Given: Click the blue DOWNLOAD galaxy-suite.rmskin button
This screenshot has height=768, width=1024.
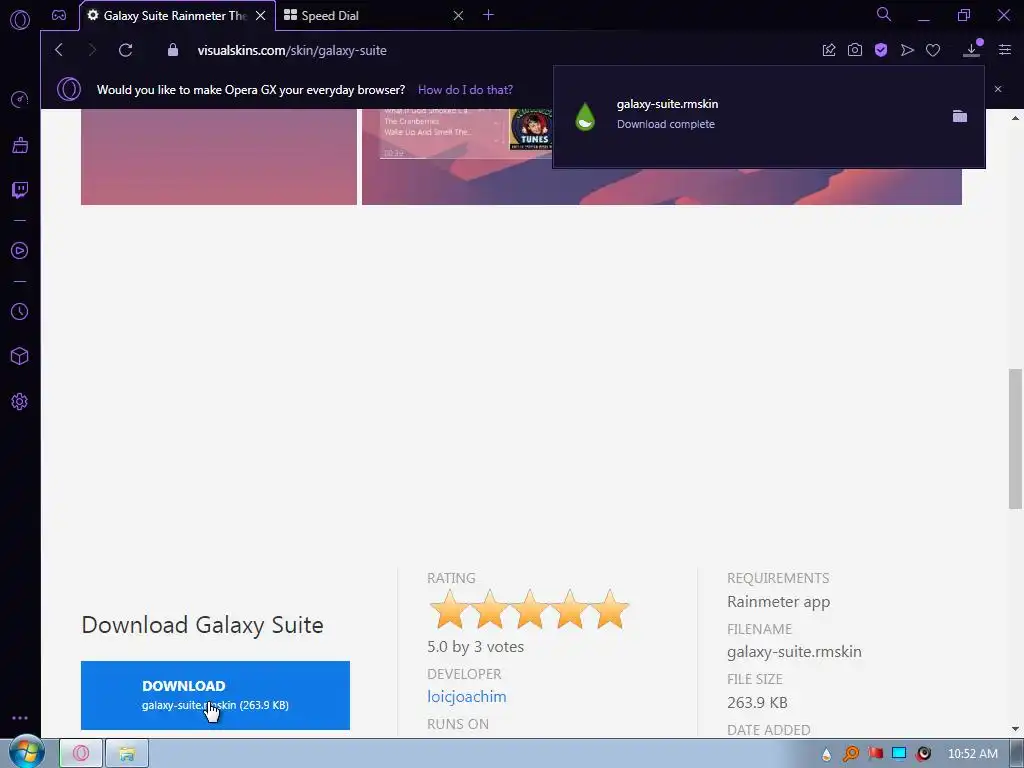Looking at the screenshot, I should (216, 695).
